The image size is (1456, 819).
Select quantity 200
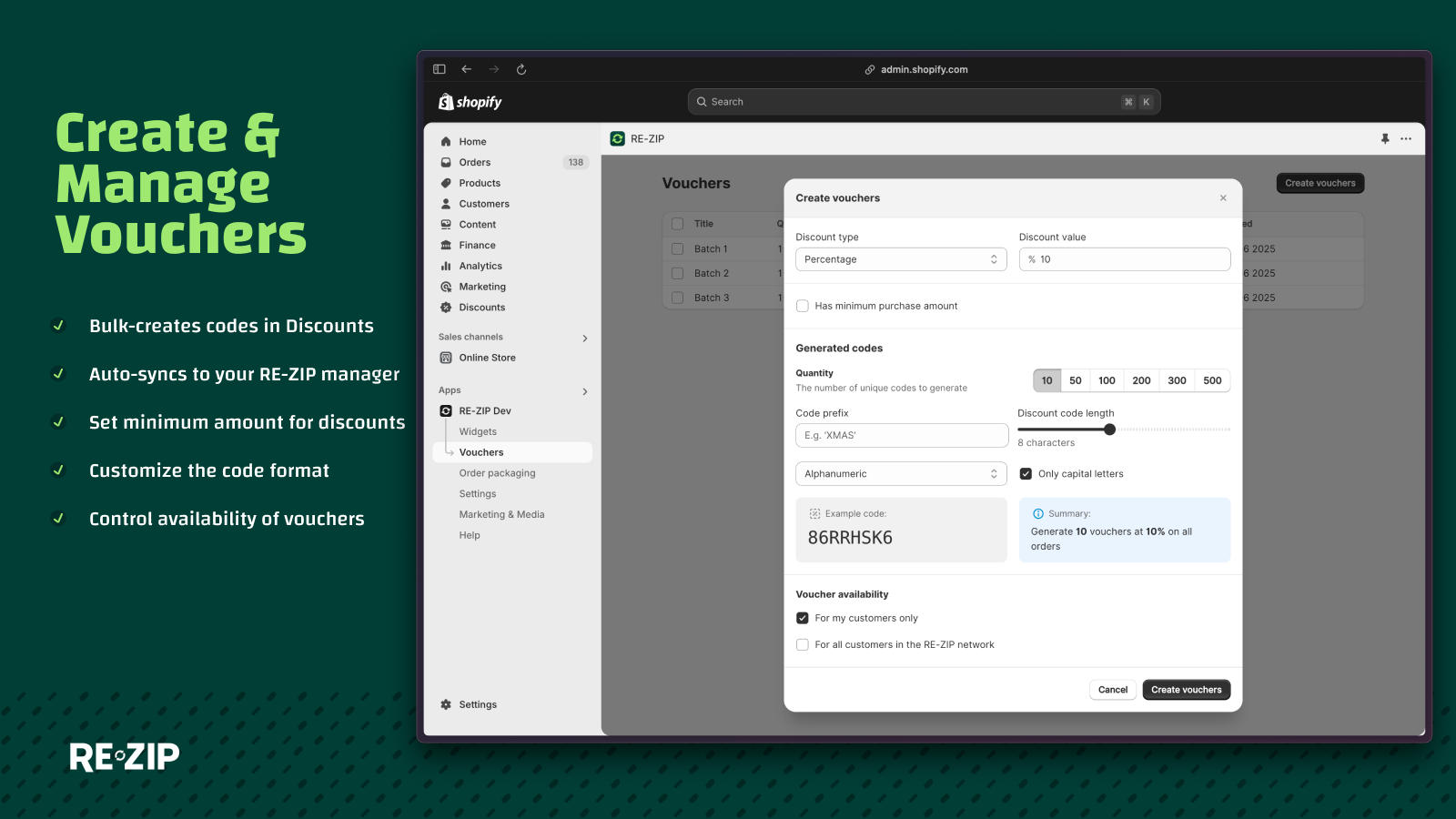(1141, 380)
